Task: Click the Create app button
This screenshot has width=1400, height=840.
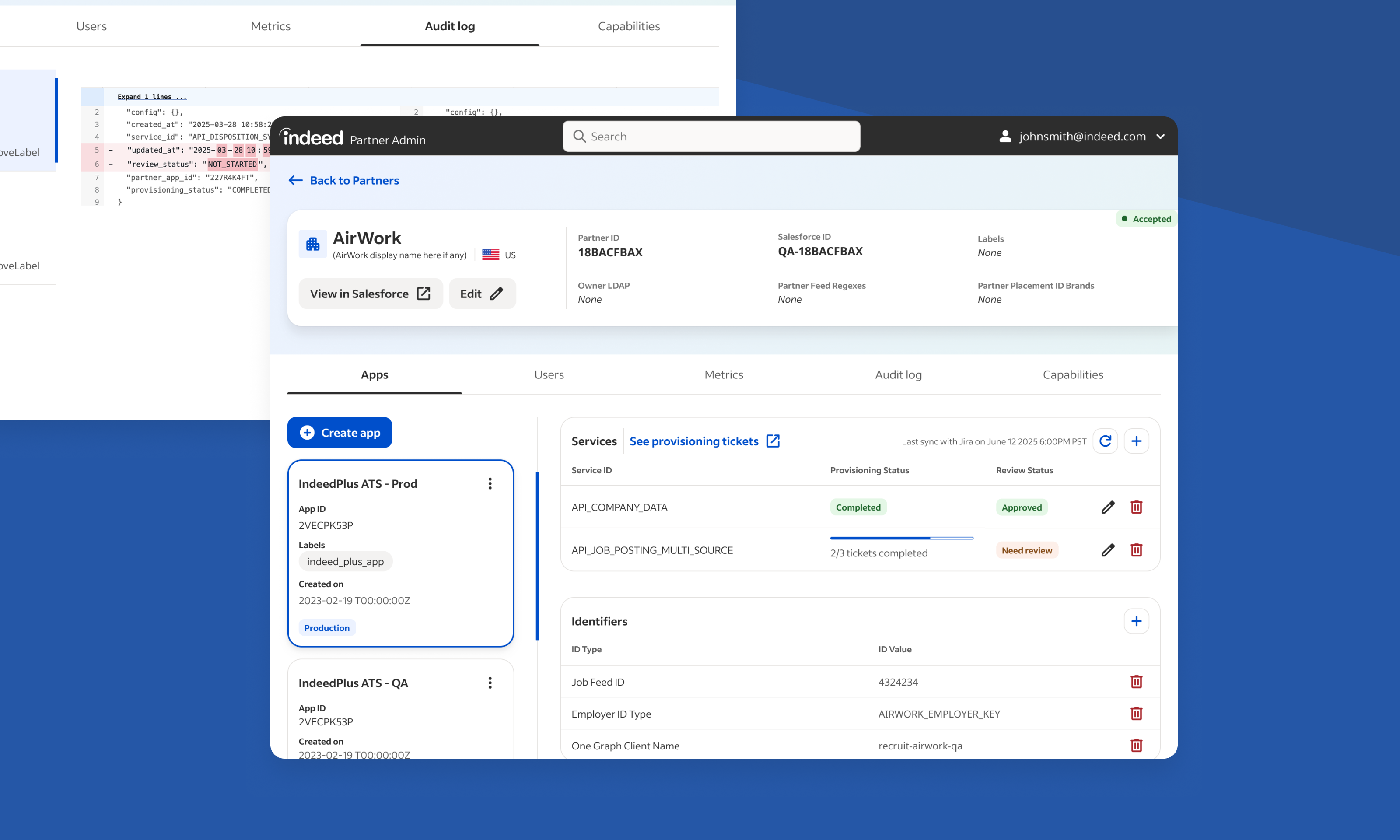Action: point(339,432)
